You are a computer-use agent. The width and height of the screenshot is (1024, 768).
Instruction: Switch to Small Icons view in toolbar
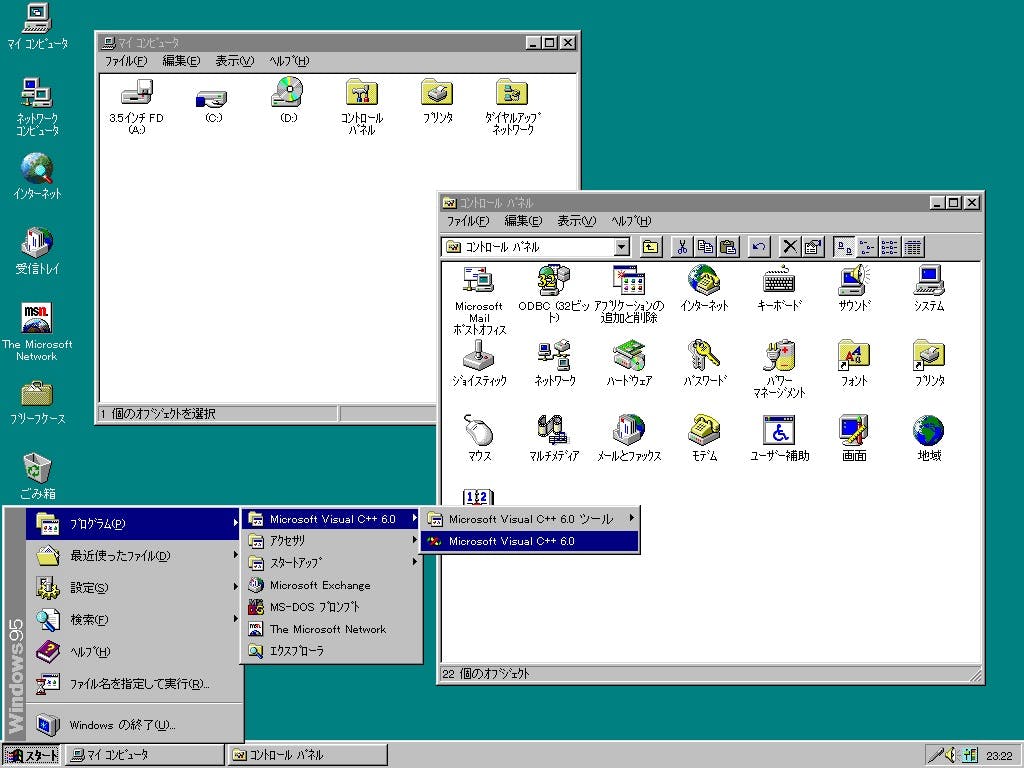[866, 247]
